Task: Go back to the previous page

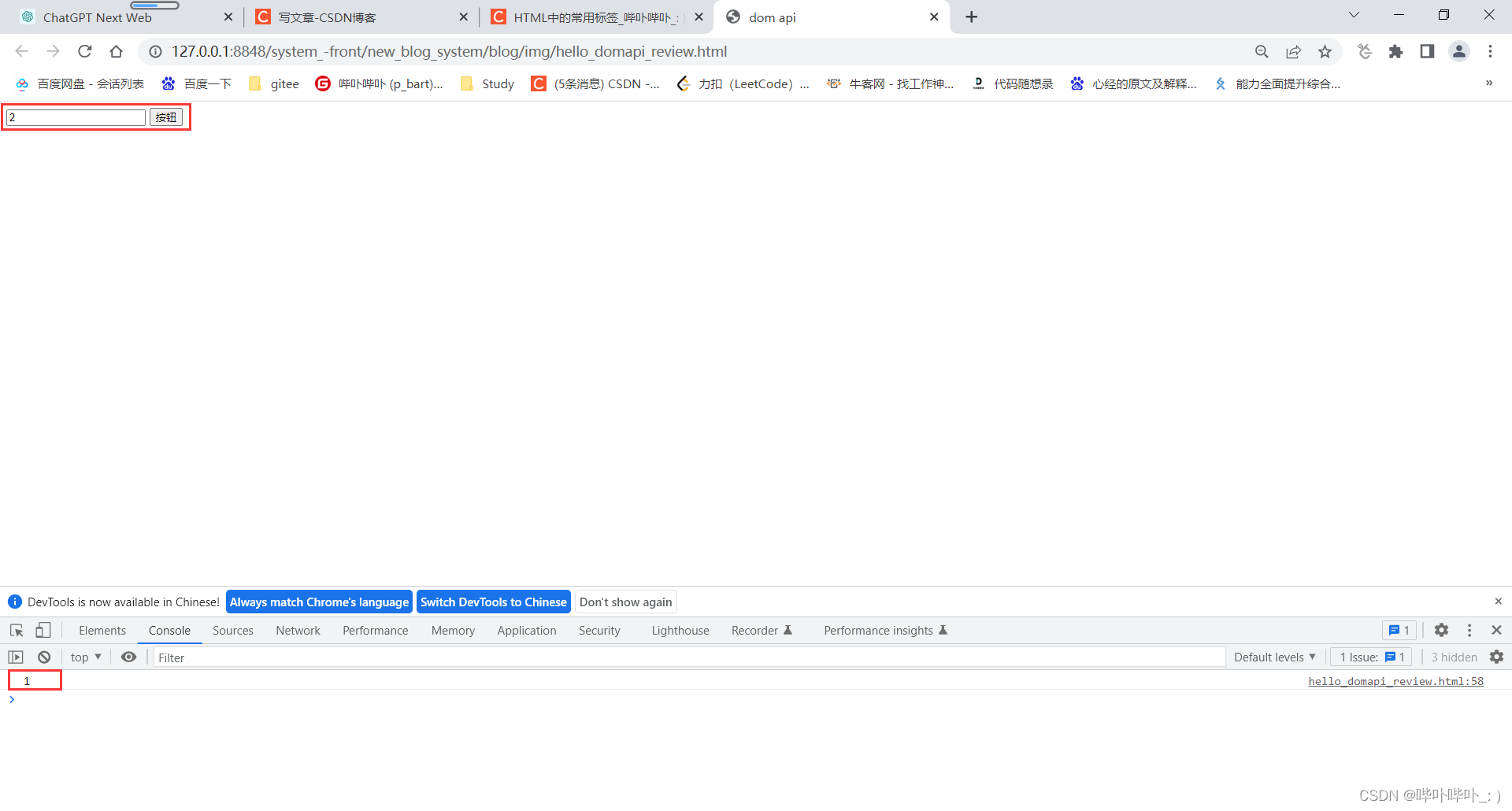Action: pos(21,51)
